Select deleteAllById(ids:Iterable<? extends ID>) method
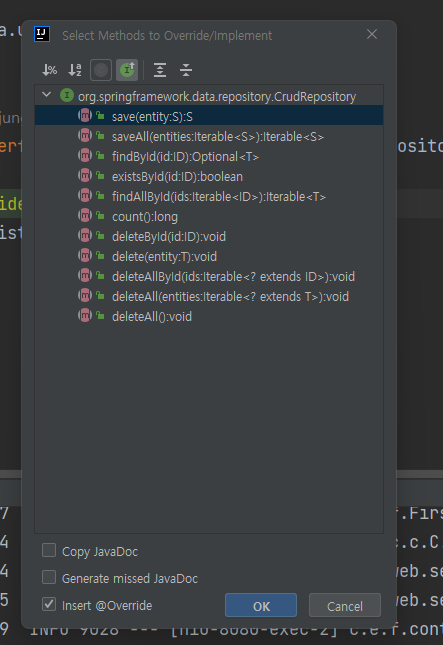 [x=209, y=276]
